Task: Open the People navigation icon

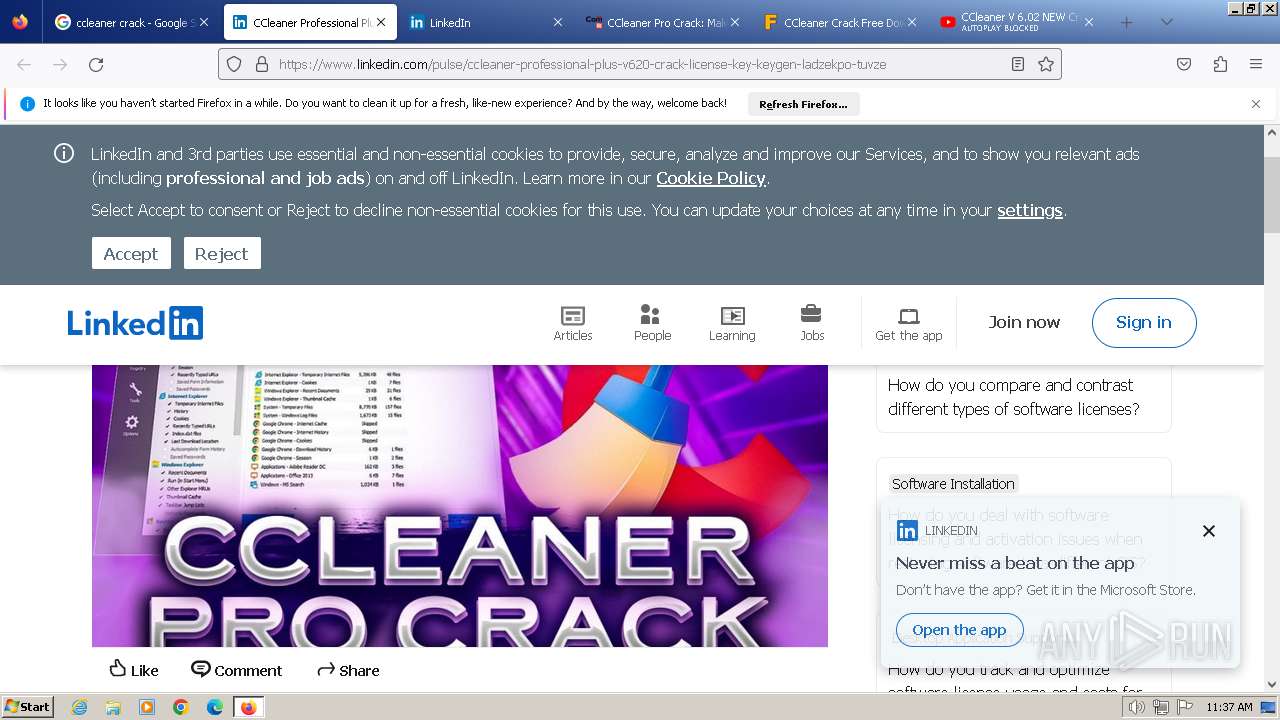Action: (x=652, y=323)
